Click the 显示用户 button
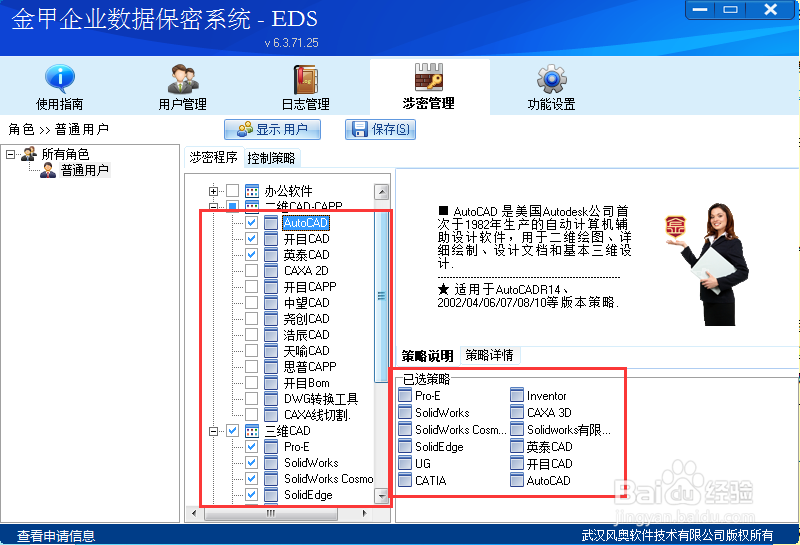This screenshot has width=800, height=545. [272, 129]
